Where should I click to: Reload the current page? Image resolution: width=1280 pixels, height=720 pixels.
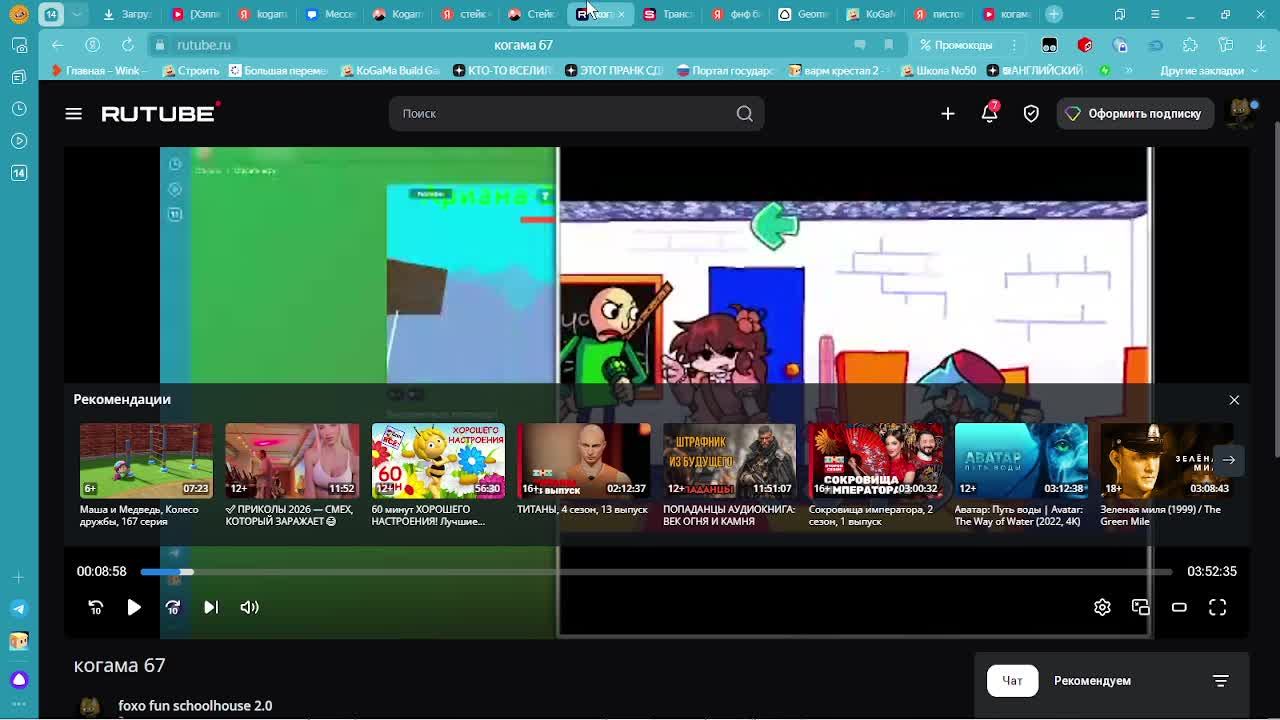[x=128, y=45]
